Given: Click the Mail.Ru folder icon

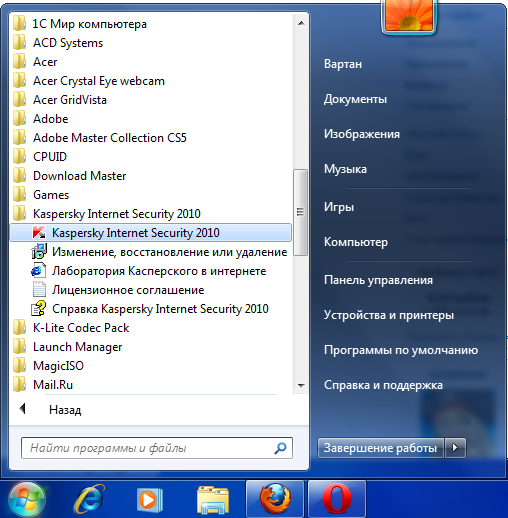Looking at the screenshot, I should [20, 385].
